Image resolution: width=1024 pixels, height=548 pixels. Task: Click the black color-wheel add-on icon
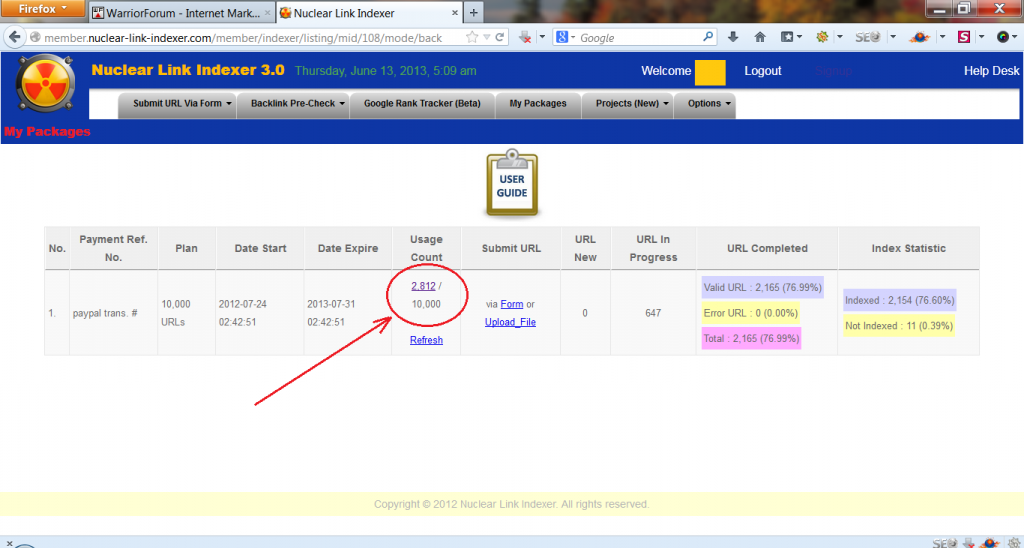[x=1003, y=37]
